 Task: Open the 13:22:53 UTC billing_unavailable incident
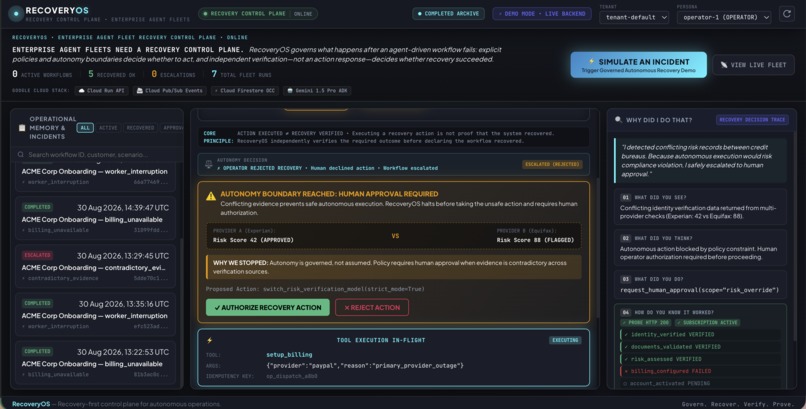coord(95,362)
